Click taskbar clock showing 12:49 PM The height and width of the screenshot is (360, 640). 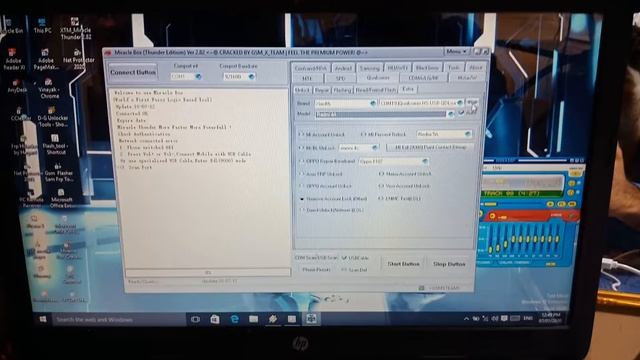coord(551,318)
